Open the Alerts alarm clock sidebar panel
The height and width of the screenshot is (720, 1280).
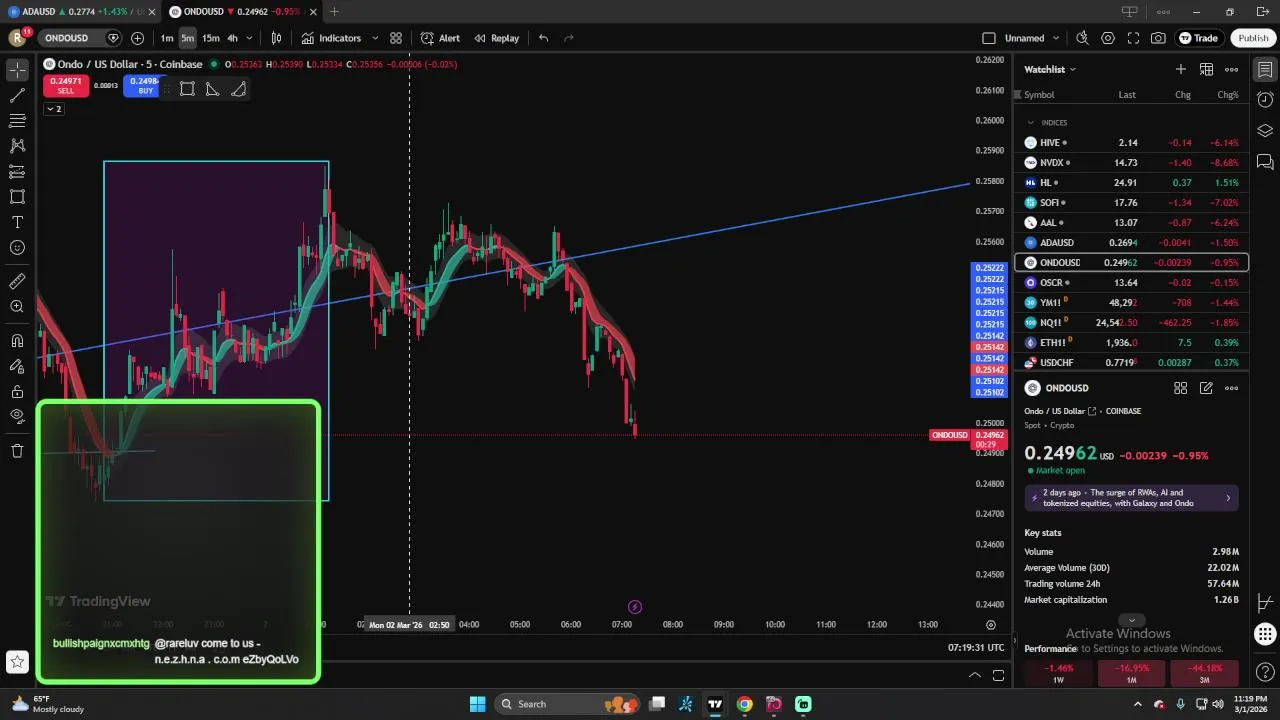1265,100
